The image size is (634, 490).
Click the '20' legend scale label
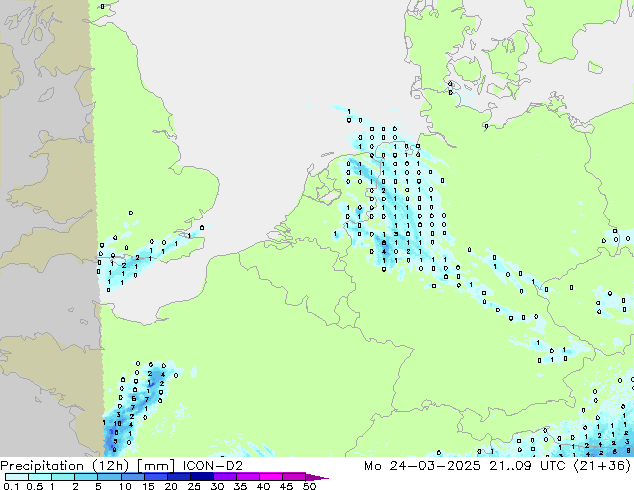(171, 486)
